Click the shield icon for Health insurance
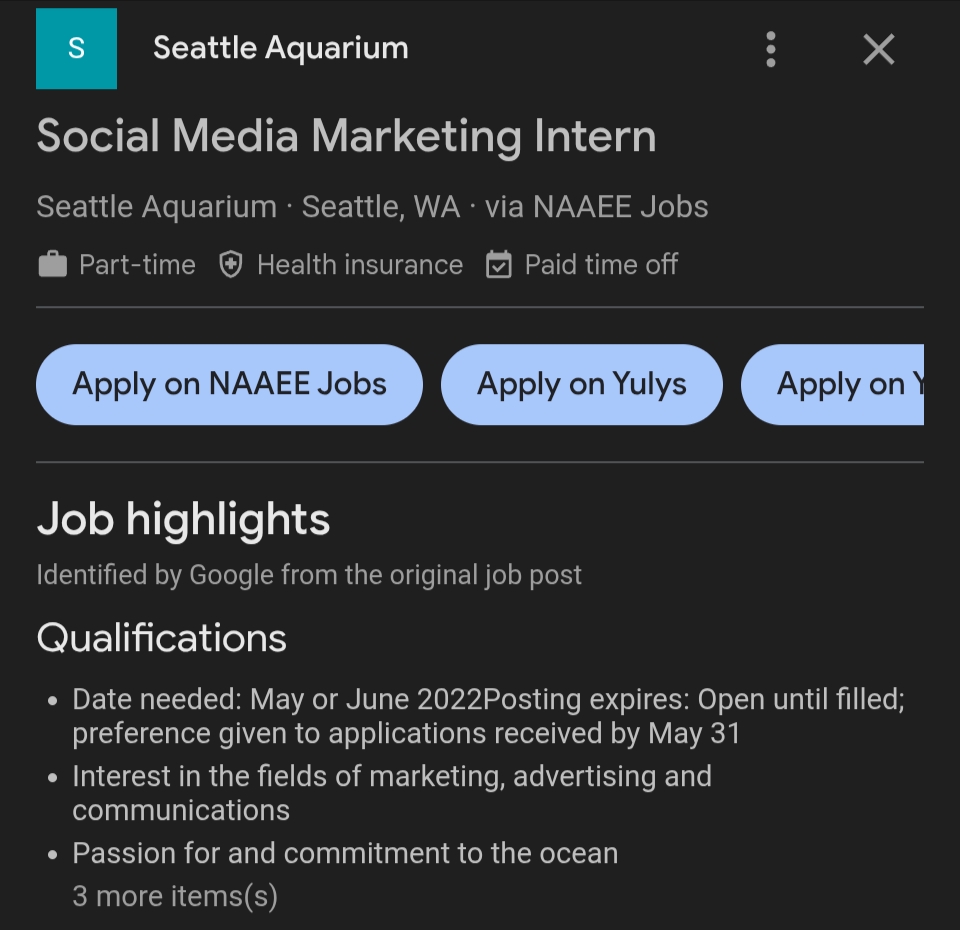The height and width of the screenshot is (930, 960). [x=231, y=265]
